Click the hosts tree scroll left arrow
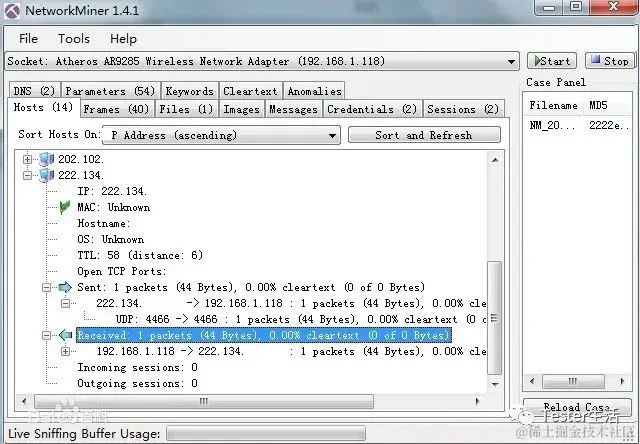This screenshot has width=640, height=444. 24,402
